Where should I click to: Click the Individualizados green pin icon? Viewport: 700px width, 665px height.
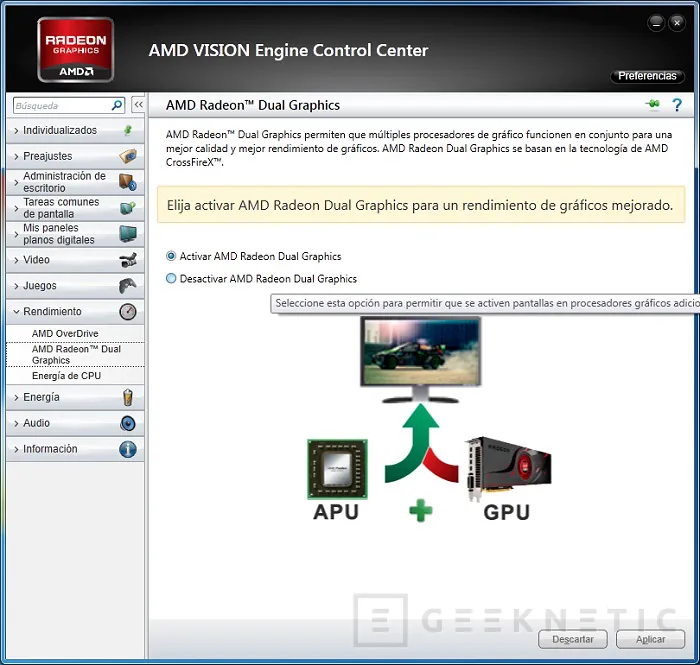128,130
